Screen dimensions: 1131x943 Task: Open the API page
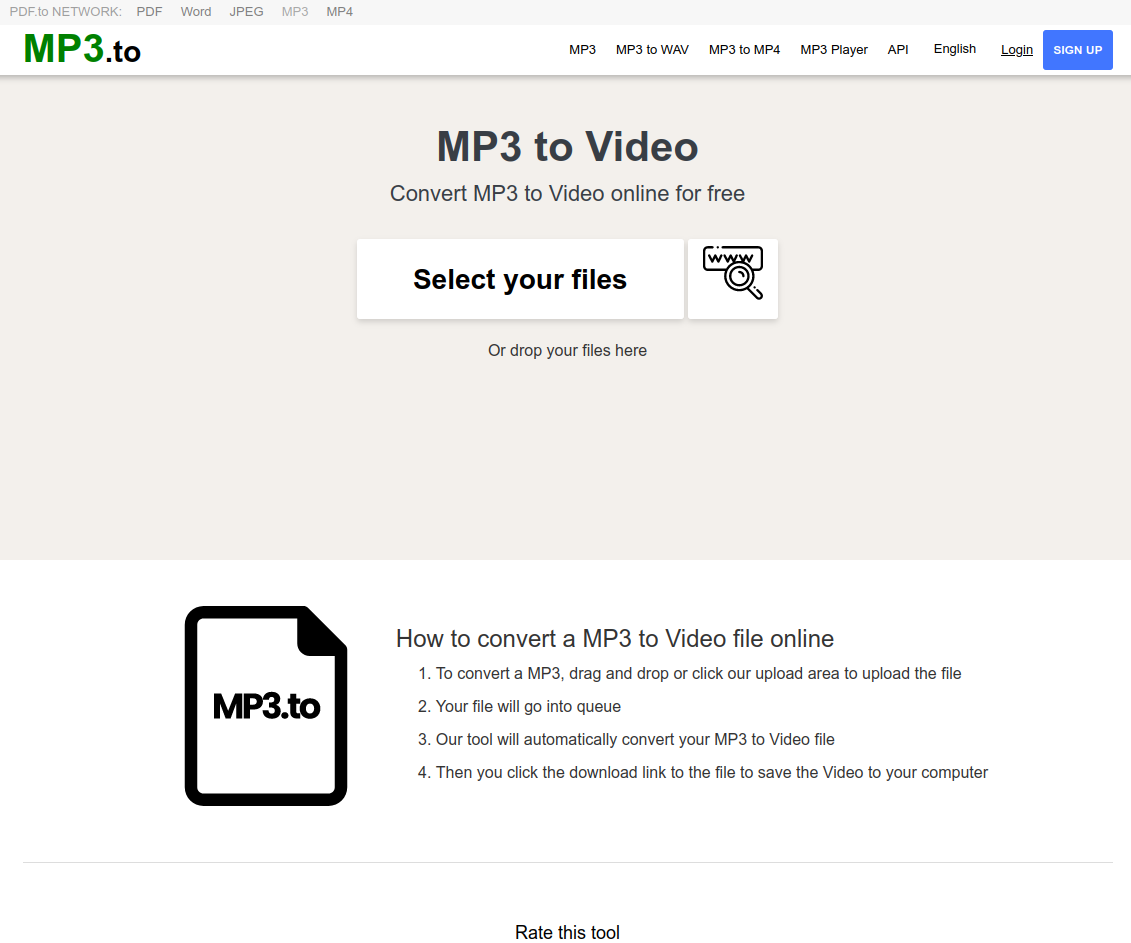click(x=897, y=49)
